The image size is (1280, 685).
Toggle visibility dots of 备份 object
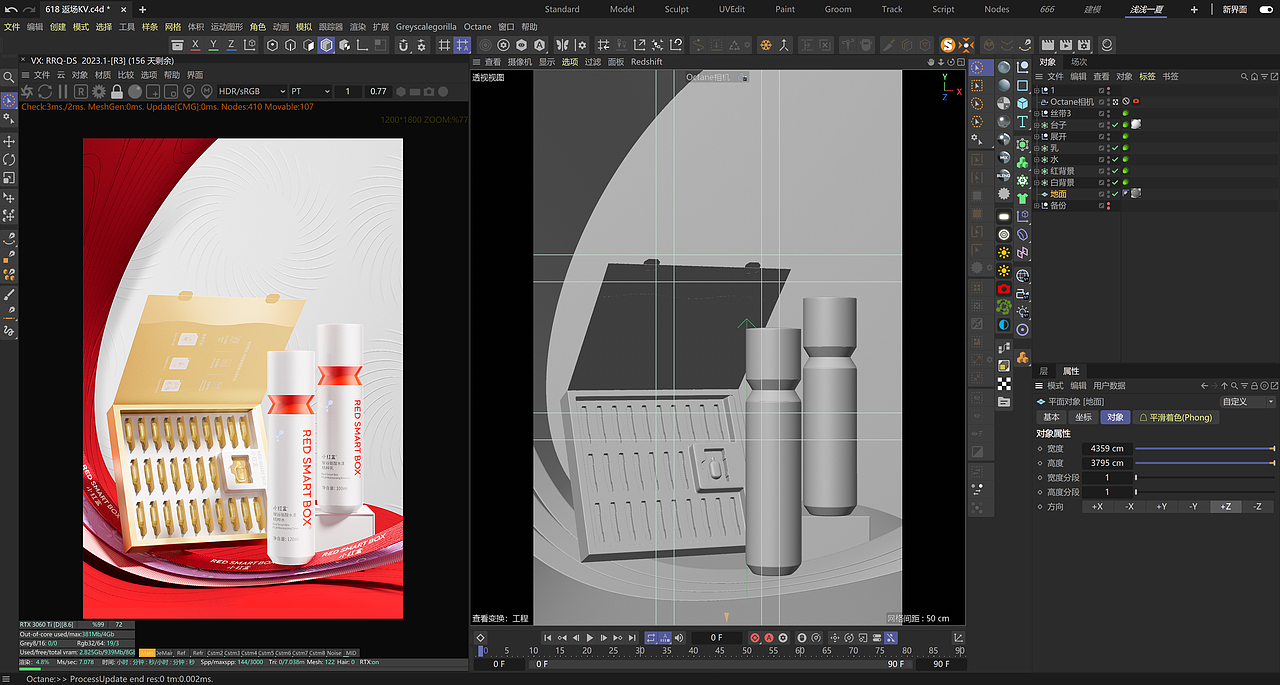[x=1108, y=205]
